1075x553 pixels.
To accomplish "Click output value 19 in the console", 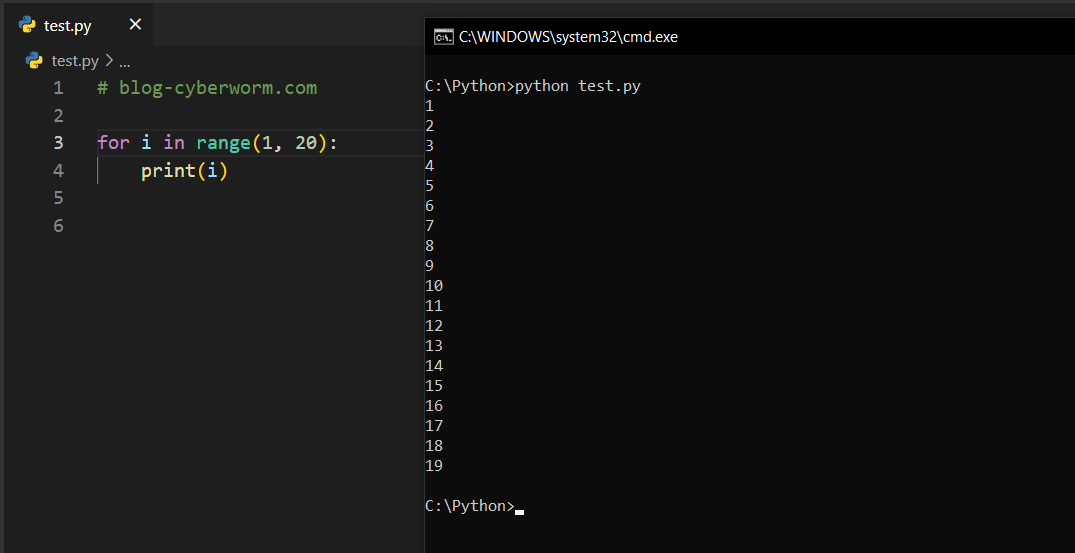I will click(x=434, y=466).
